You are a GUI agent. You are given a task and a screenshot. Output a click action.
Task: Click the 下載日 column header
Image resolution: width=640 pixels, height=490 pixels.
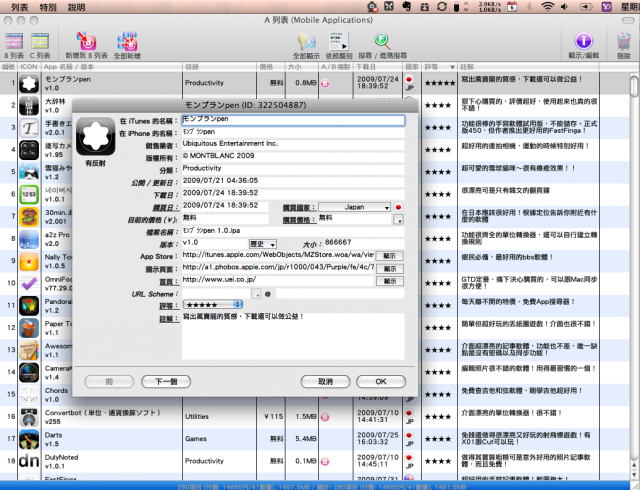coord(378,67)
